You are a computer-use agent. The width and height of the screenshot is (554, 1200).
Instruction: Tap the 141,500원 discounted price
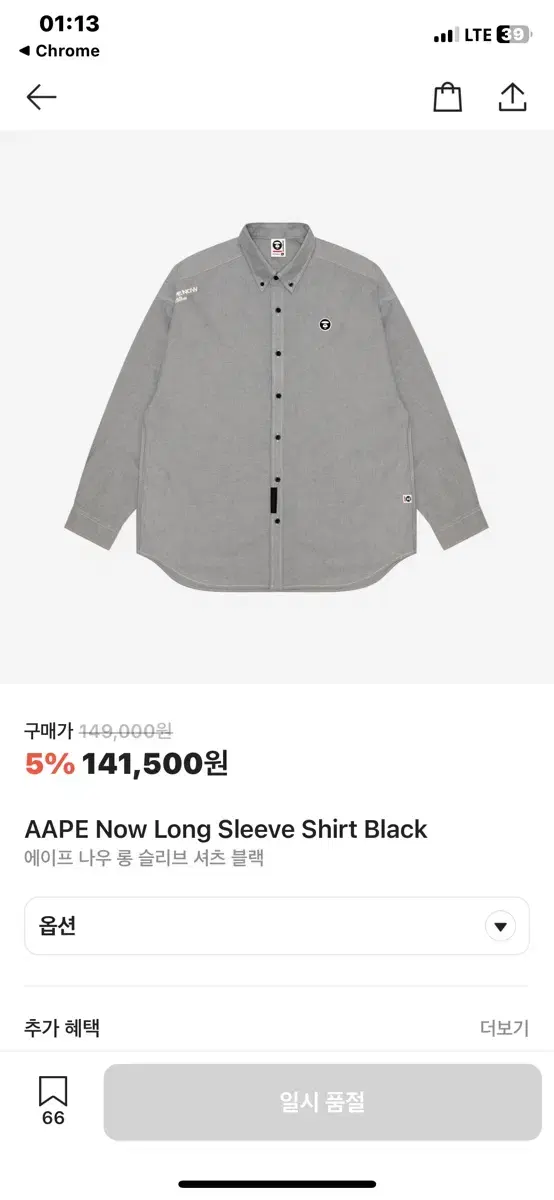(x=155, y=764)
